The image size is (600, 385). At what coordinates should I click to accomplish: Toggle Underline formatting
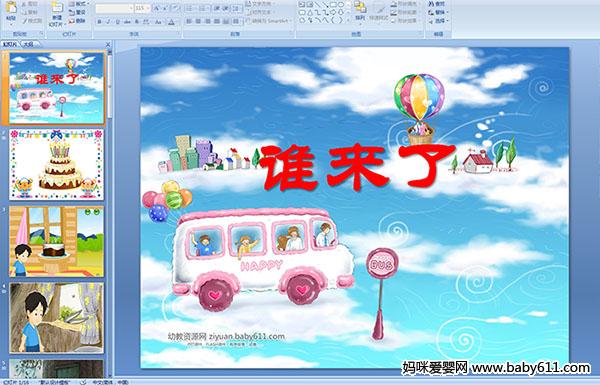(x=117, y=22)
